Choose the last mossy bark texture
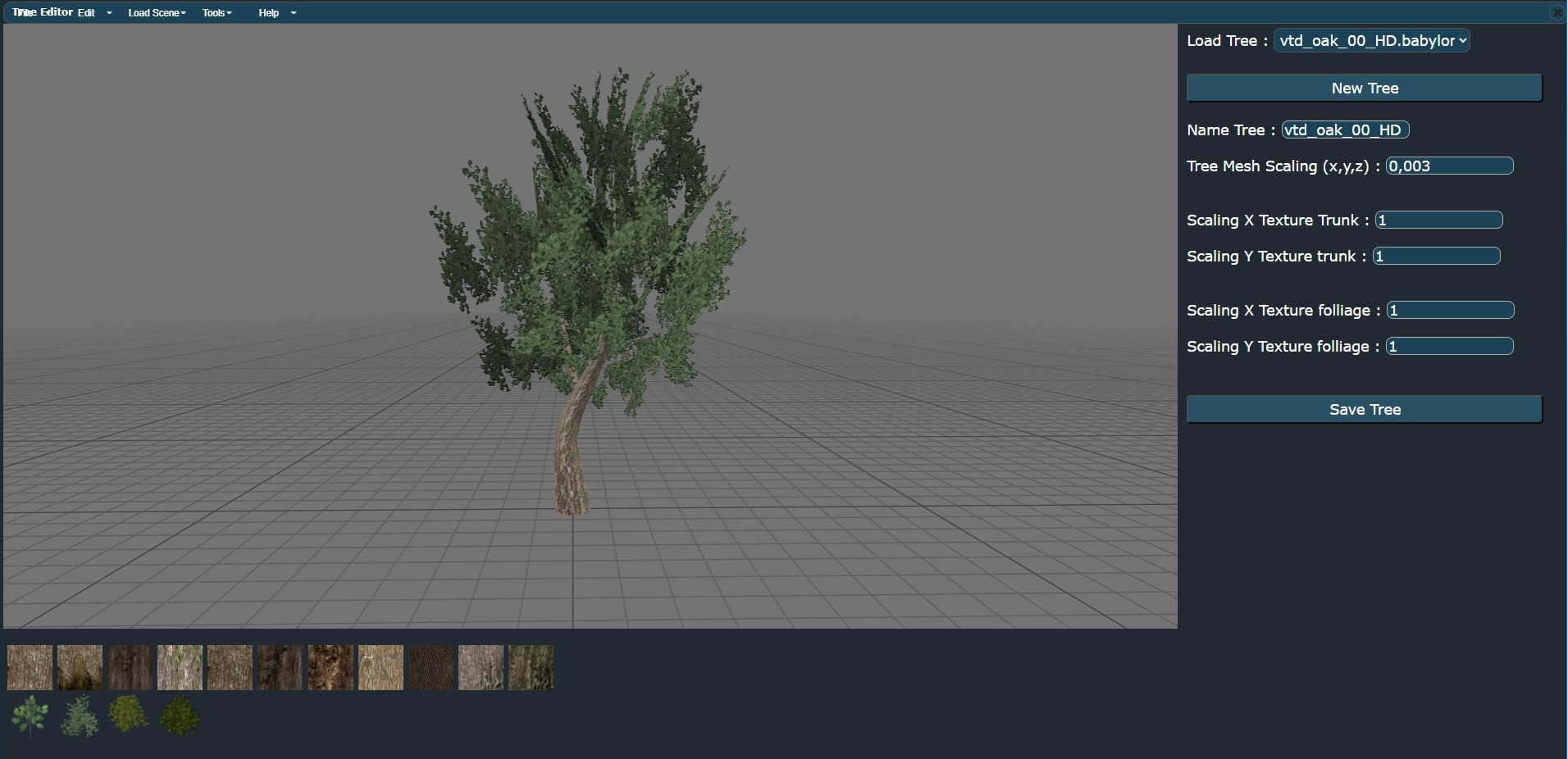The height and width of the screenshot is (759, 1568). (531, 667)
